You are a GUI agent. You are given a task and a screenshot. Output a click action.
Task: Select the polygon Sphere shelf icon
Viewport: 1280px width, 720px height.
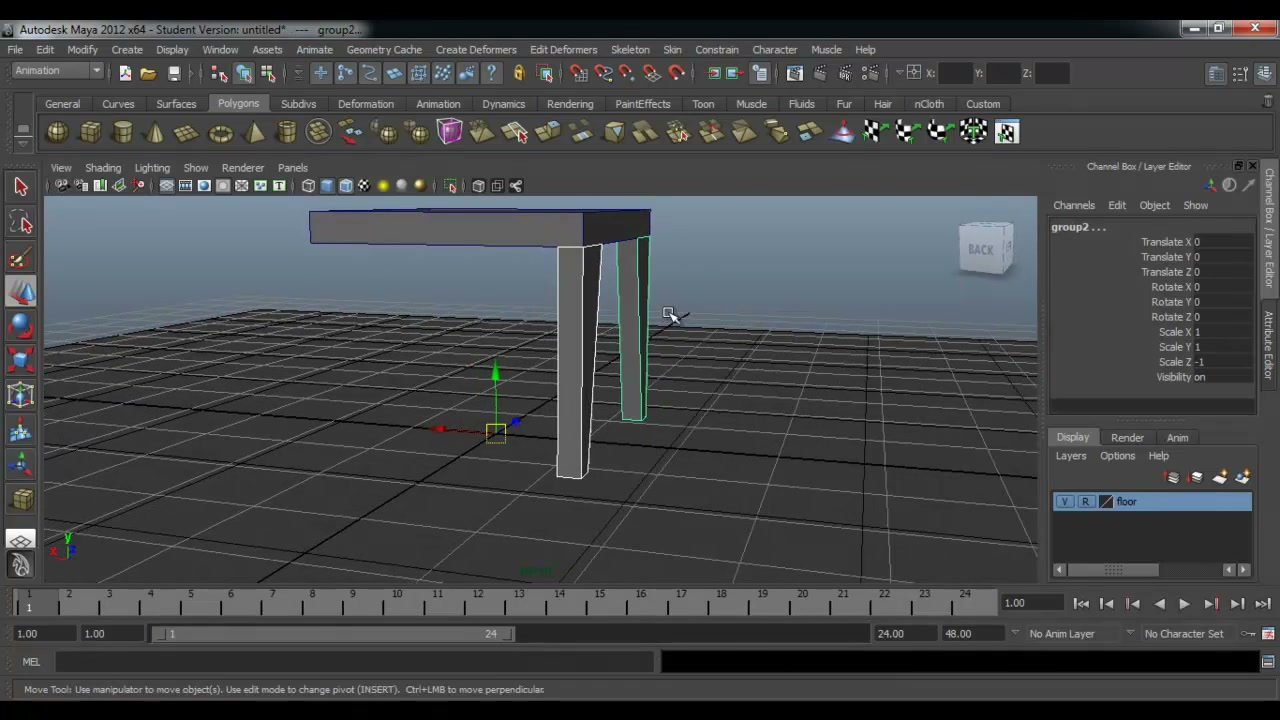click(x=58, y=132)
